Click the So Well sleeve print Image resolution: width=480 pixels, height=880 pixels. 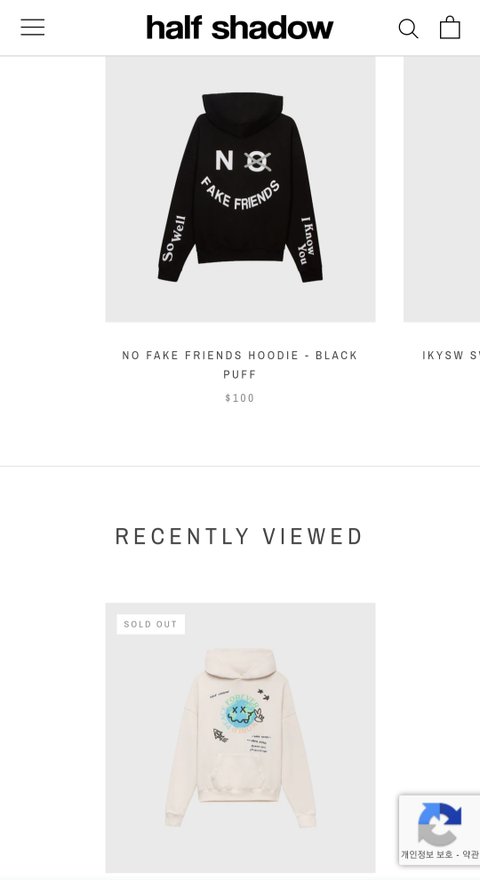click(173, 239)
